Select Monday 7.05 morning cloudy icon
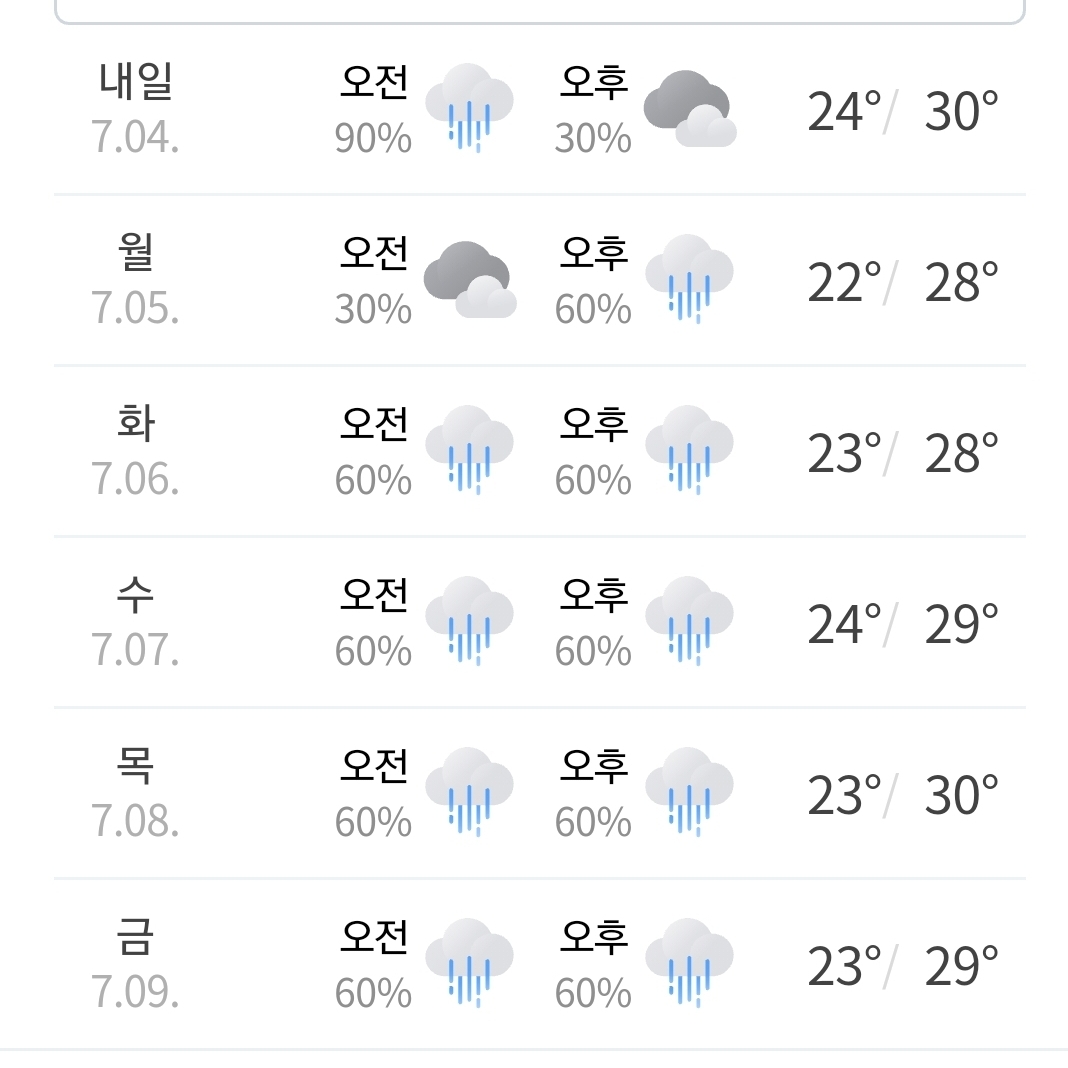The width and height of the screenshot is (1068, 1068). click(469, 279)
